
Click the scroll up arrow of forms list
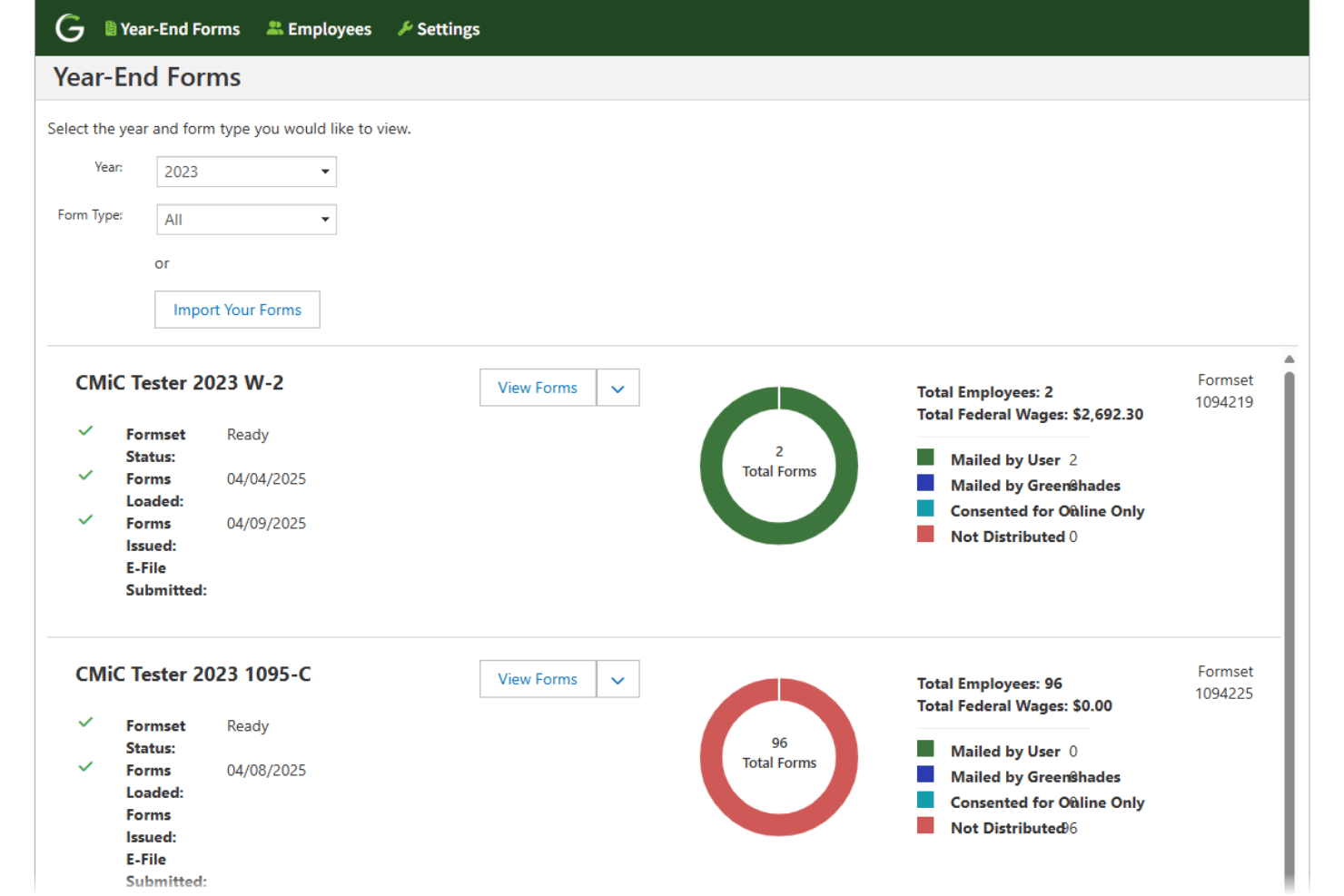[1290, 359]
